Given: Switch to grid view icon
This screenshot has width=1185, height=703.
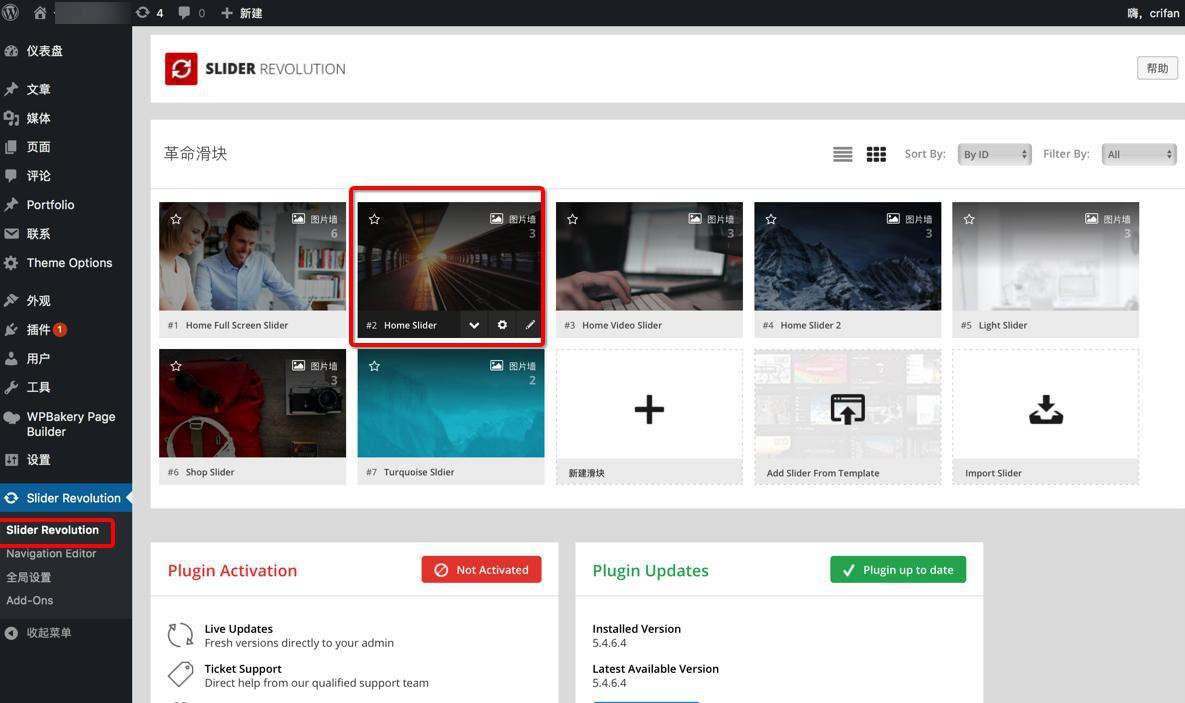Looking at the screenshot, I should tap(876, 154).
